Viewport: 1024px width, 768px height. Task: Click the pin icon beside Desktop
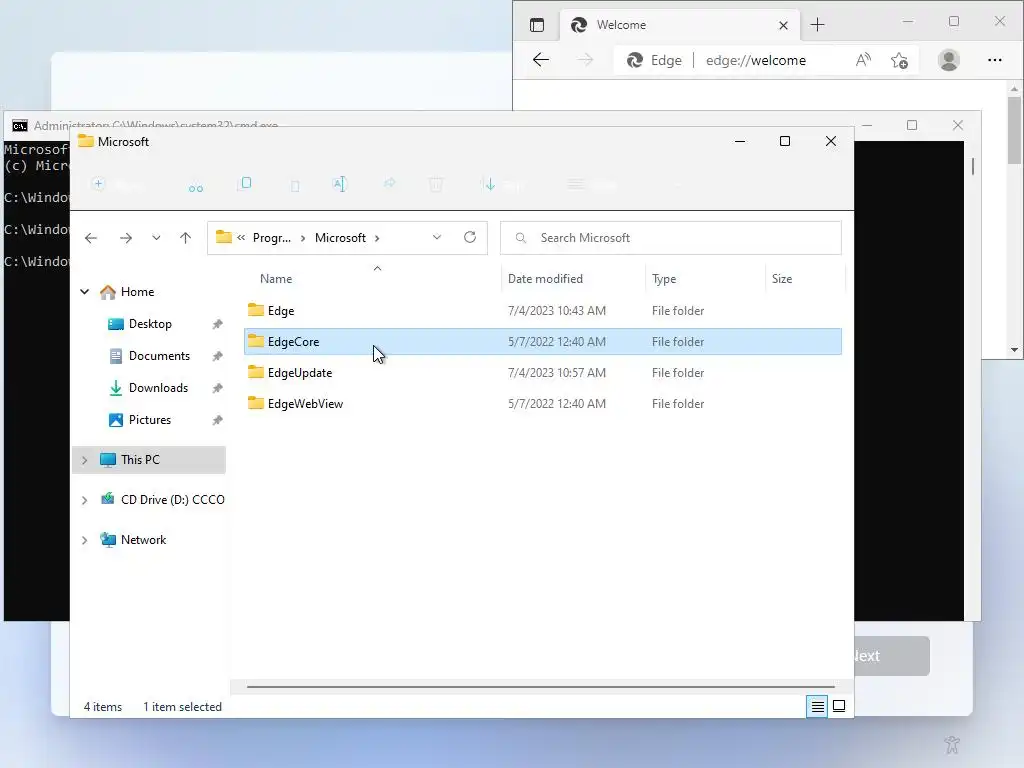[217, 324]
